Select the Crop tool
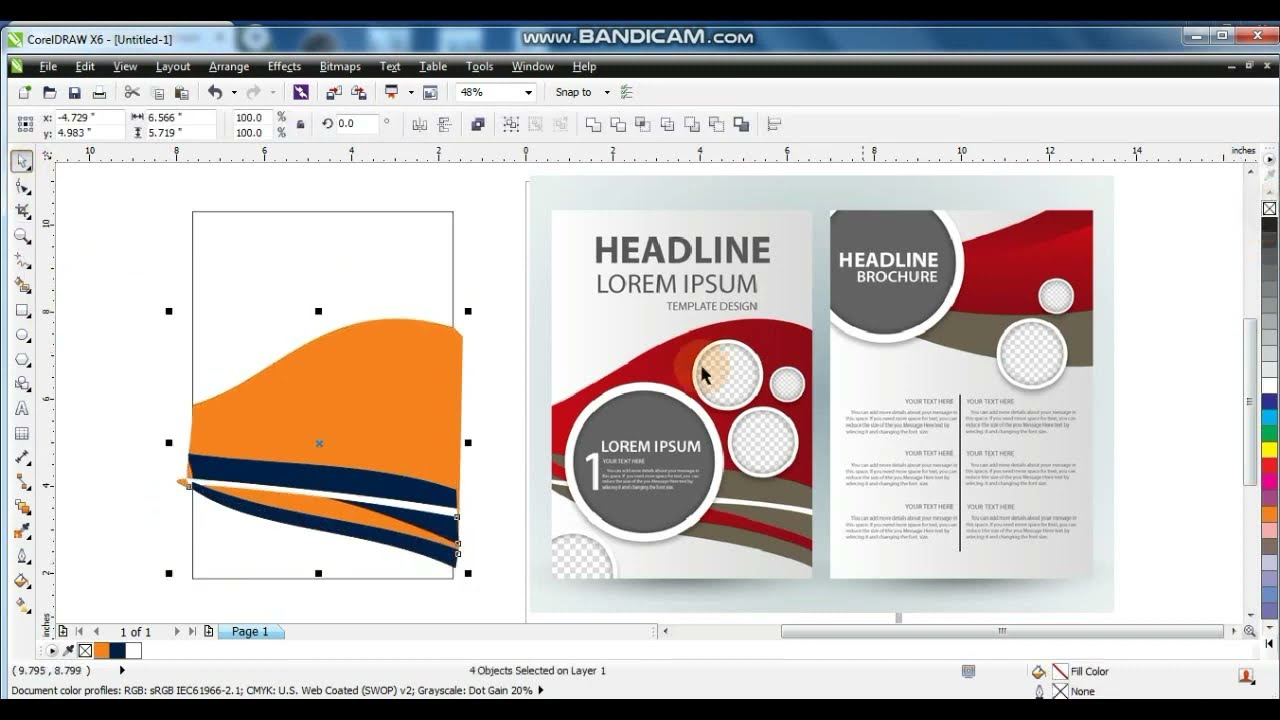The image size is (1280, 720). point(22,211)
